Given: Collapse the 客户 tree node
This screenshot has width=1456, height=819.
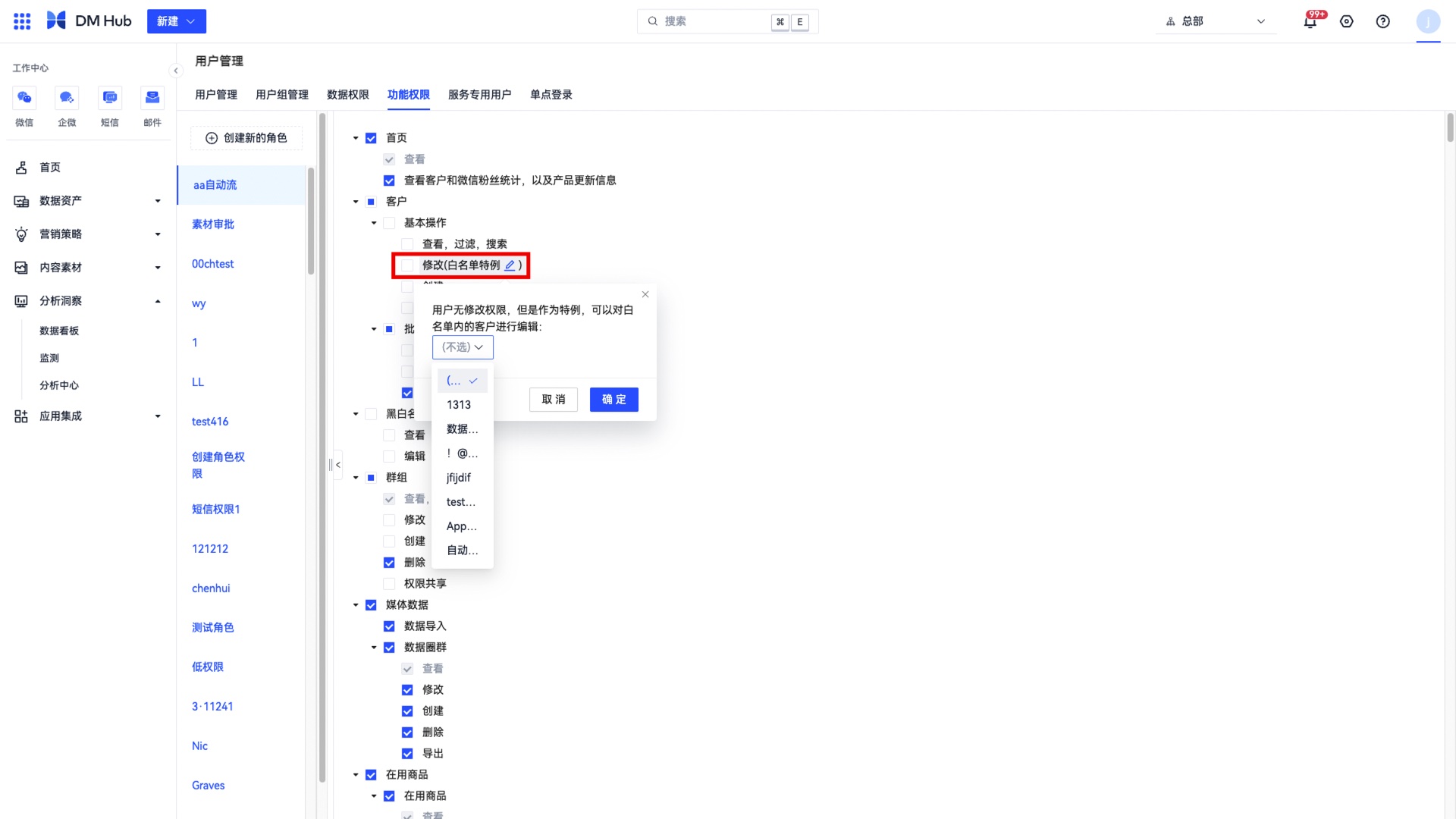Looking at the screenshot, I should click(x=356, y=202).
